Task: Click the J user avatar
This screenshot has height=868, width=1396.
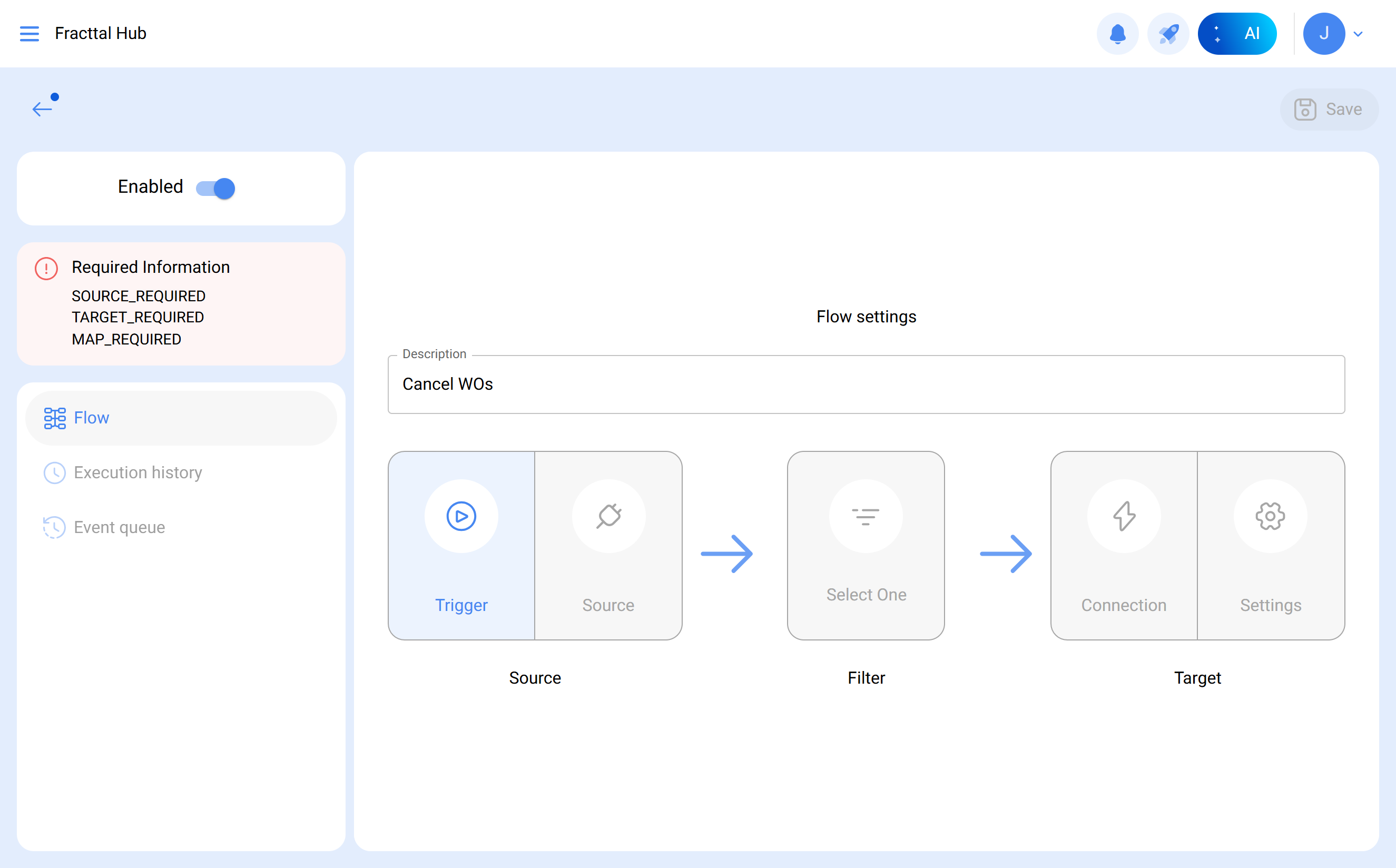Action: 1324,33
